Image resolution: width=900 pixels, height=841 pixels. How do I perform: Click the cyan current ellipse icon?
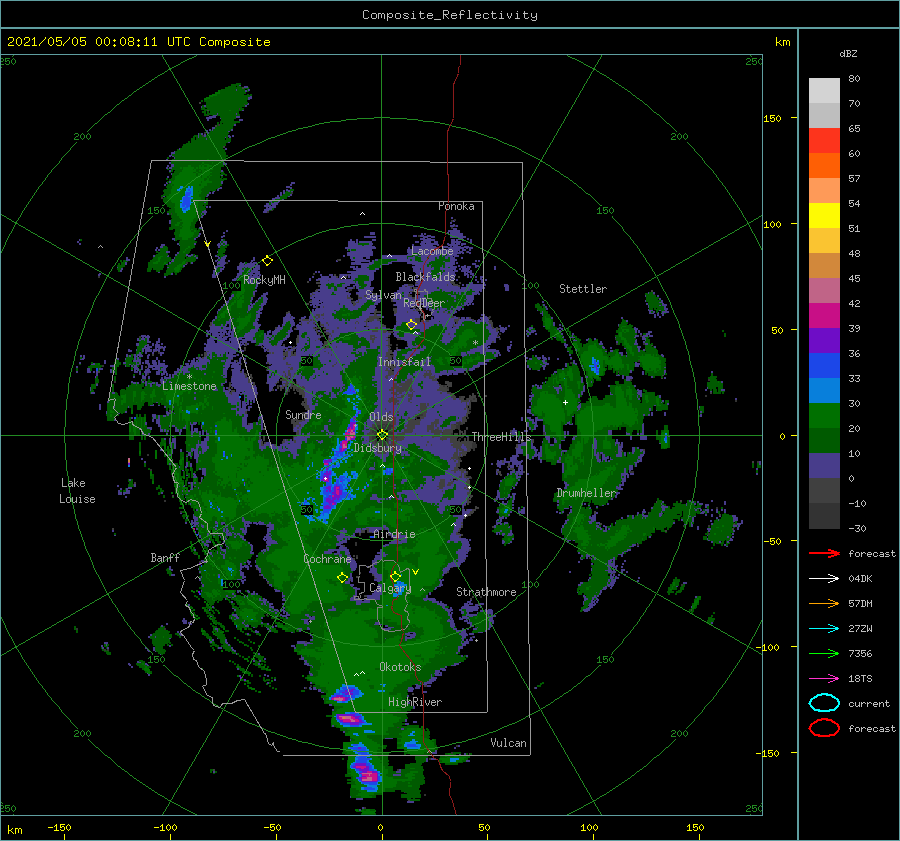tap(824, 703)
